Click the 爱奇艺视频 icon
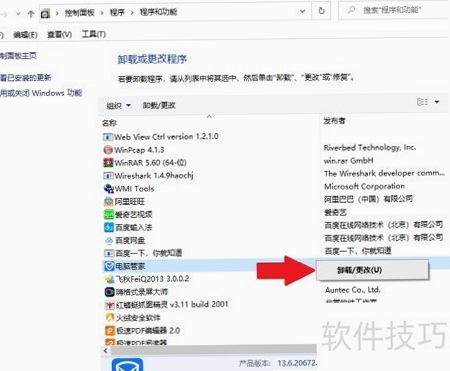 click(x=109, y=214)
